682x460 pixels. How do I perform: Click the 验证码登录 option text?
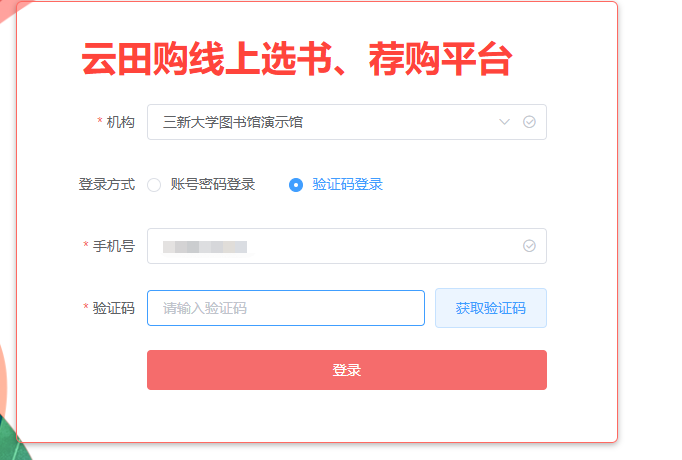tap(348, 185)
